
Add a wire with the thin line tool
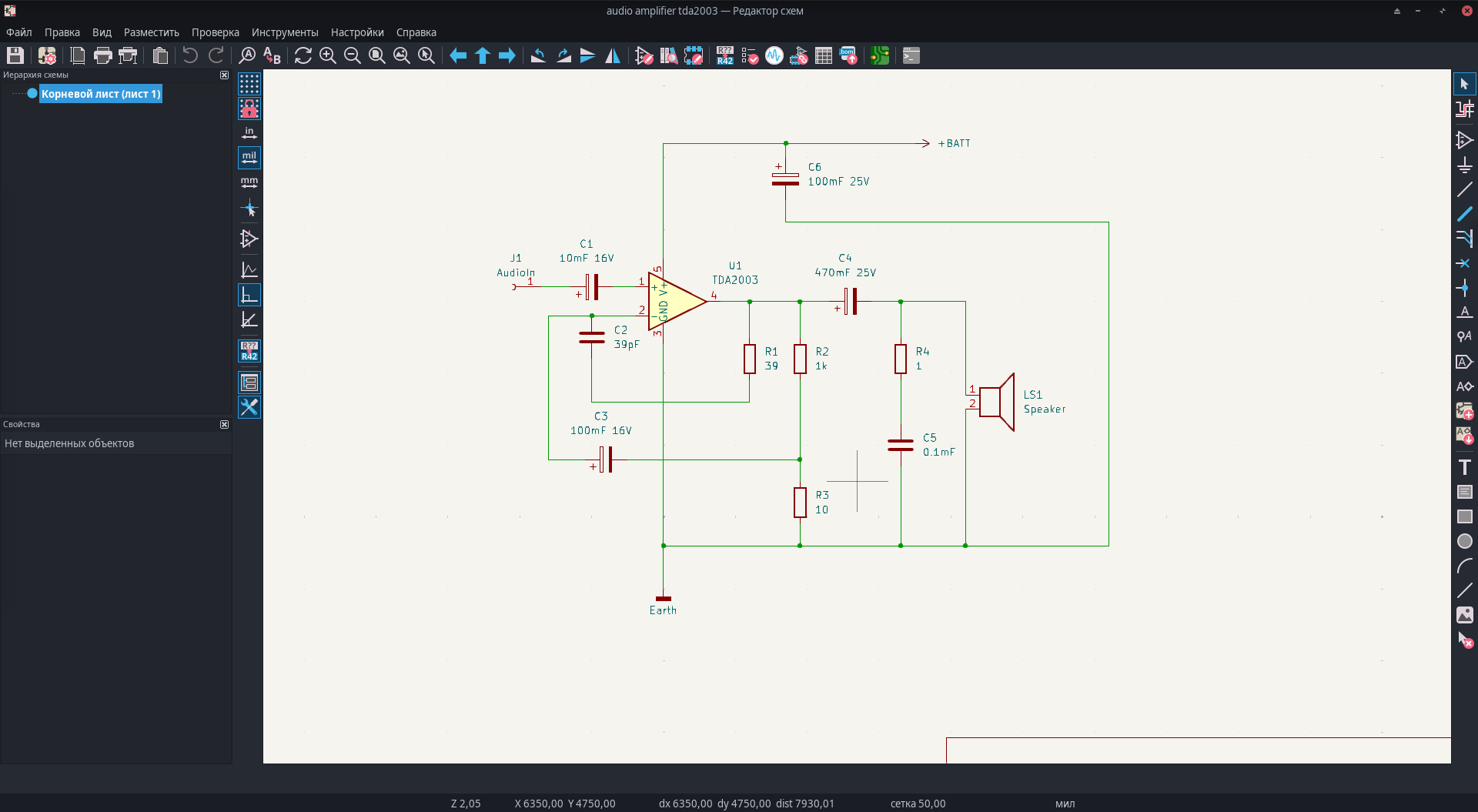1465,189
